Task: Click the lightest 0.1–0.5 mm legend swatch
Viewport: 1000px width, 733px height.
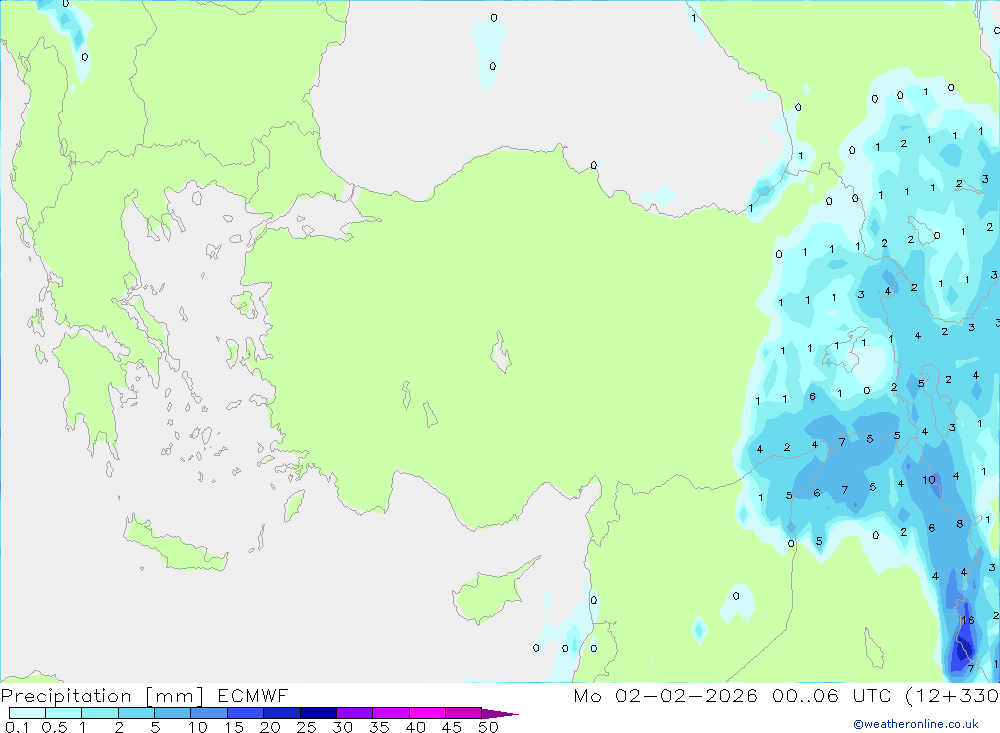Action: [27, 713]
